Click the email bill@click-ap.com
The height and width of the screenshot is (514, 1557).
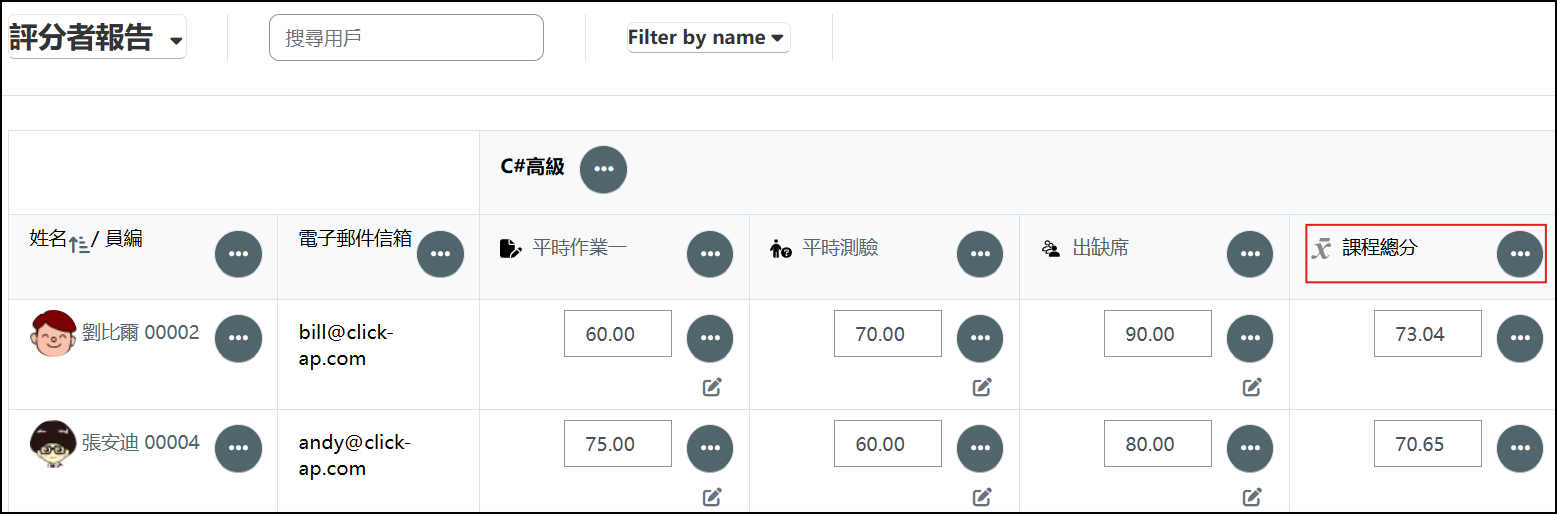click(x=346, y=345)
